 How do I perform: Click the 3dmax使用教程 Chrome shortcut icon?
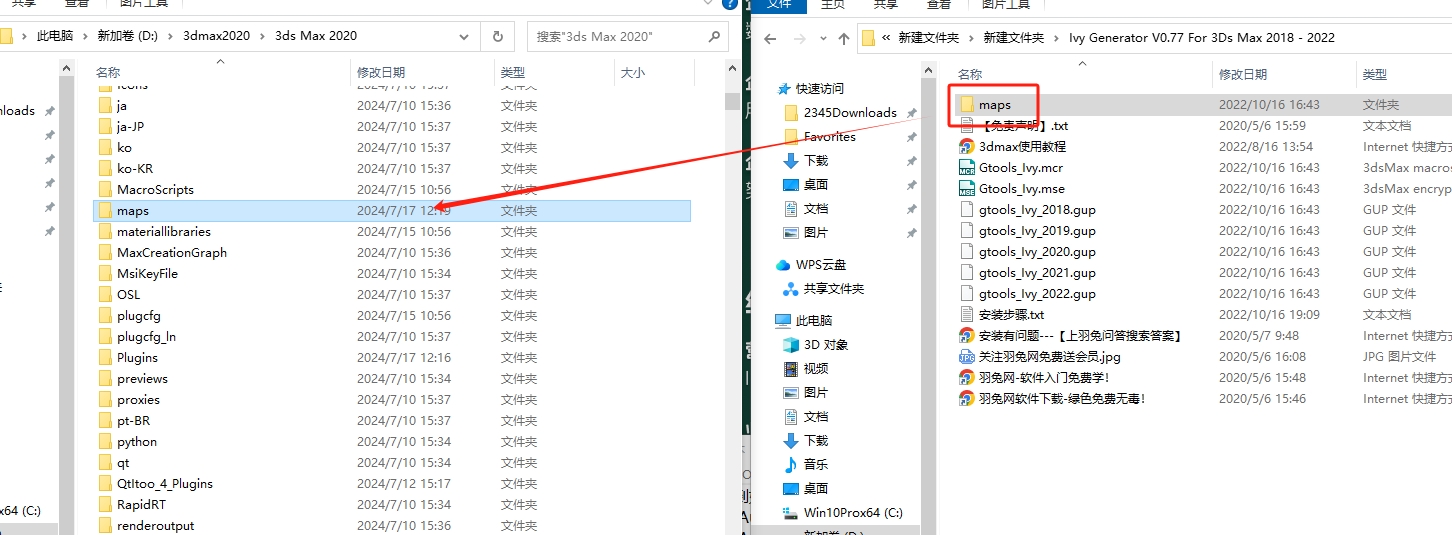coord(967,146)
